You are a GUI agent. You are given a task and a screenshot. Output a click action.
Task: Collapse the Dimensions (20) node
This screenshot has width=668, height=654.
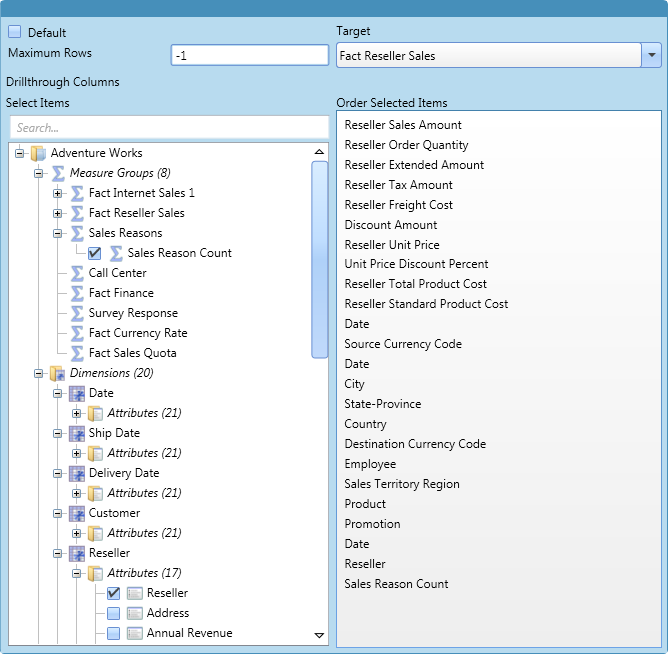pyautogui.click(x=39, y=373)
